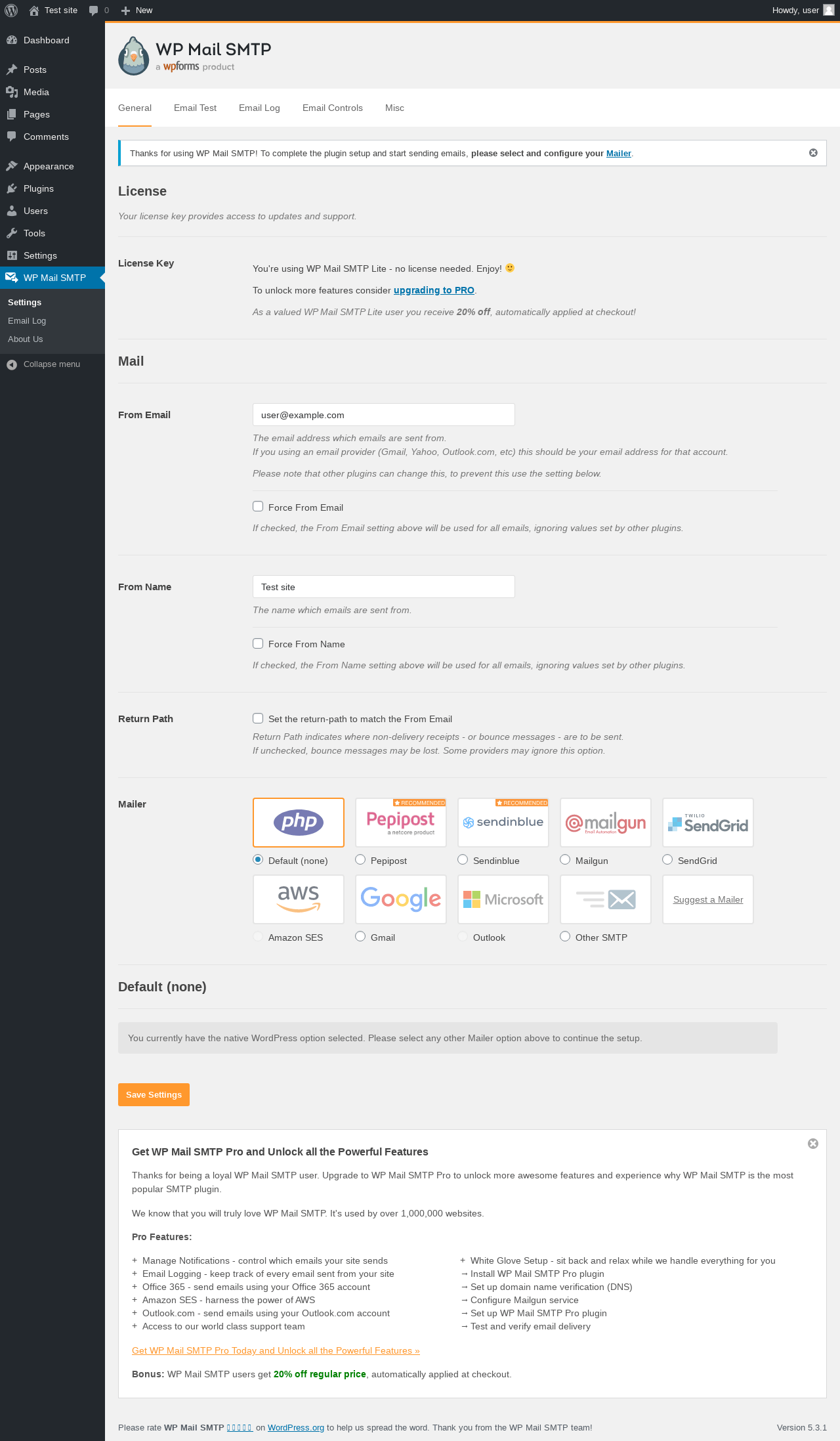The image size is (840, 1441).
Task: Enable return-path to match From Email
Action: pos(258,719)
